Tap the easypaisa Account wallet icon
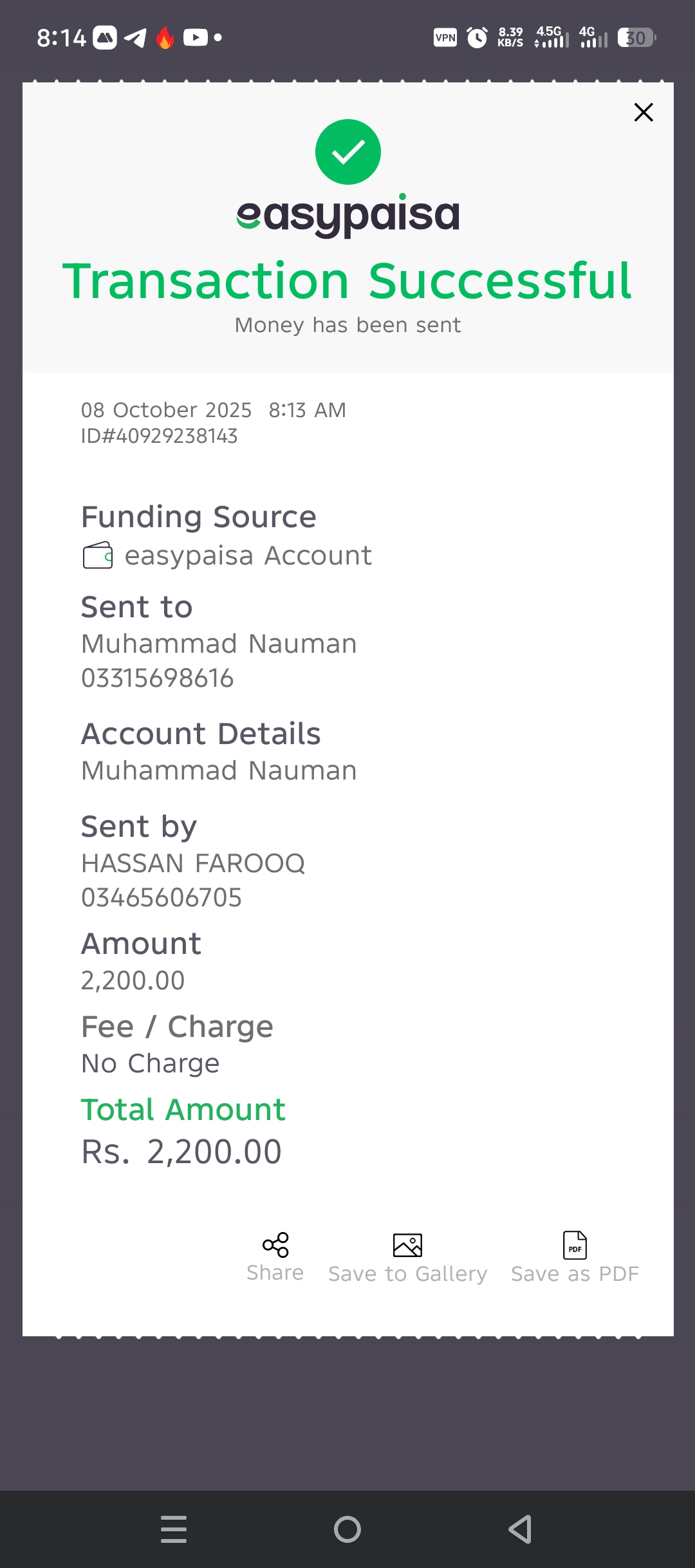The height and width of the screenshot is (1568, 695). [98, 555]
